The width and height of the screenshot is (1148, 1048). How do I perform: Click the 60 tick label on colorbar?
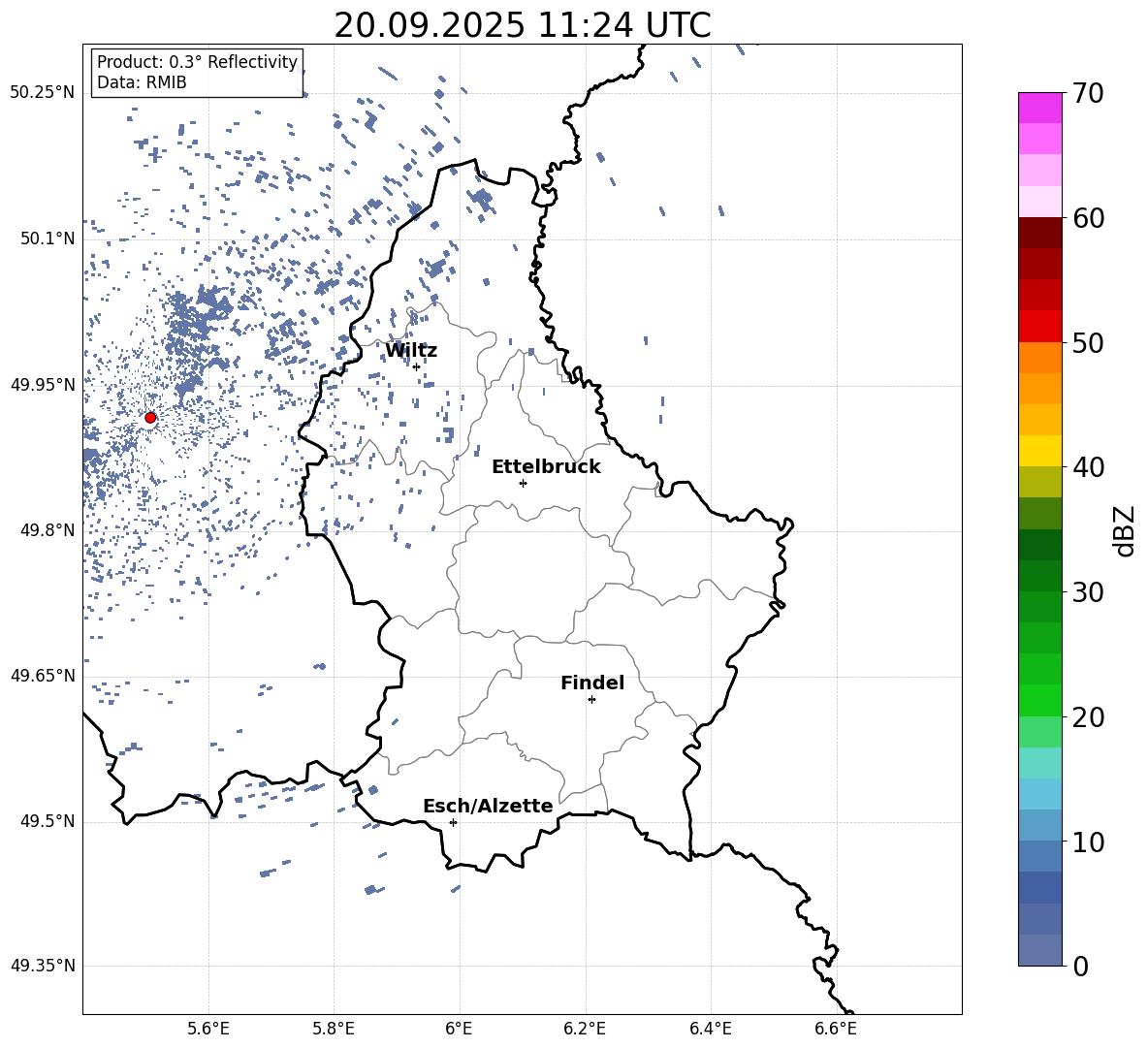(1089, 218)
